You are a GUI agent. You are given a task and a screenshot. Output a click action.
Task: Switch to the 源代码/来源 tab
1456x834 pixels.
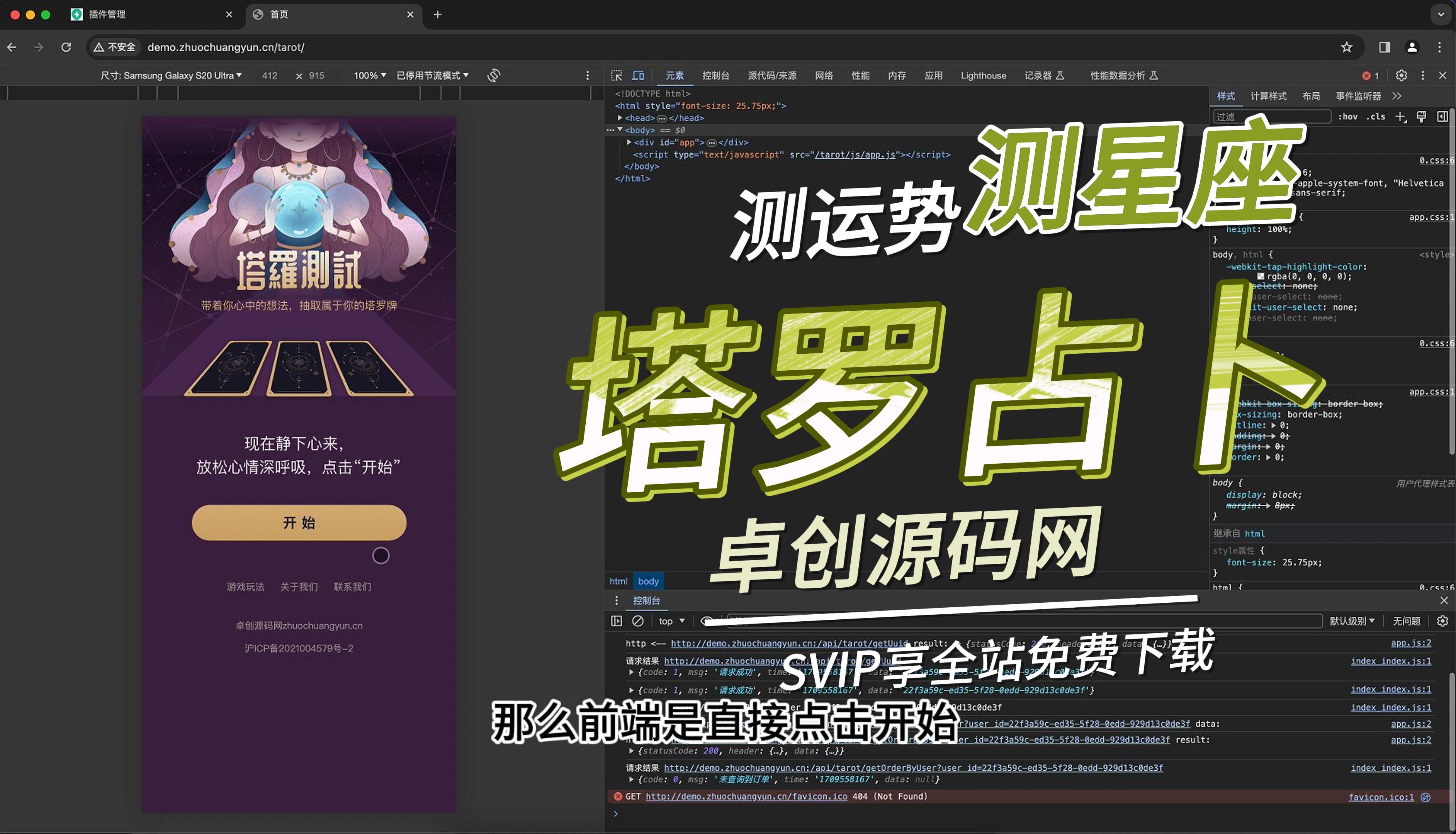click(772, 76)
